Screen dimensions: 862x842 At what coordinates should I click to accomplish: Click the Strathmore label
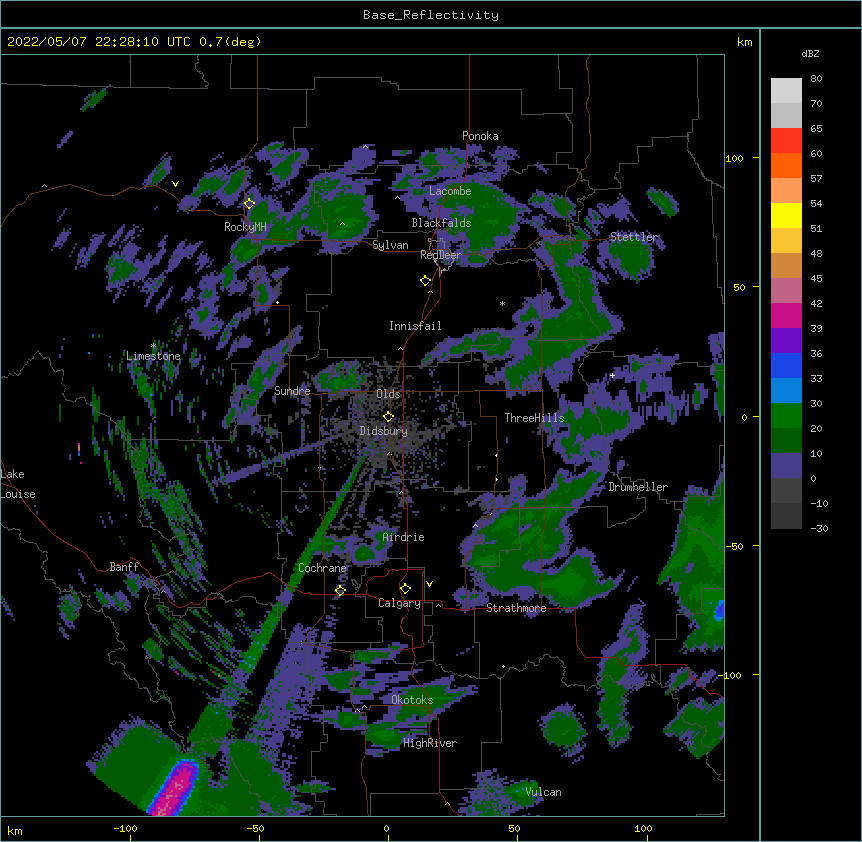tap(516, 608)
